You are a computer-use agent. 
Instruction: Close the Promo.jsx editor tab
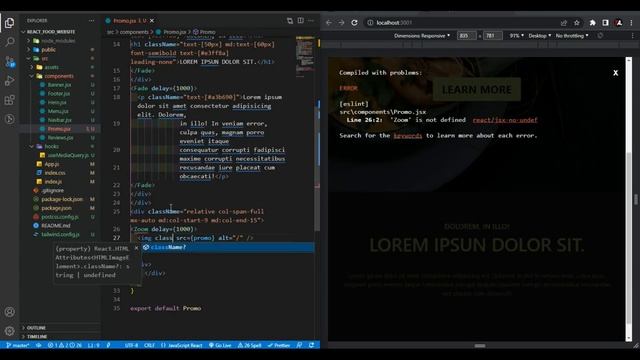[152, 20]
